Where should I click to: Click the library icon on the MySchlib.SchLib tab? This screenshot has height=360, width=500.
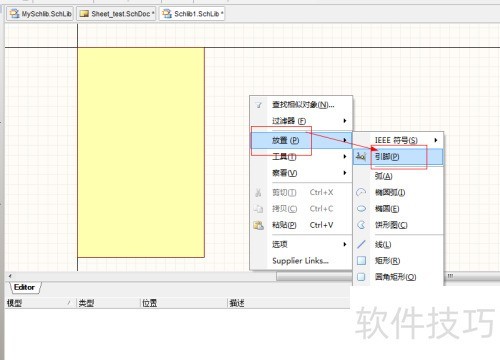tap(14, 14)
